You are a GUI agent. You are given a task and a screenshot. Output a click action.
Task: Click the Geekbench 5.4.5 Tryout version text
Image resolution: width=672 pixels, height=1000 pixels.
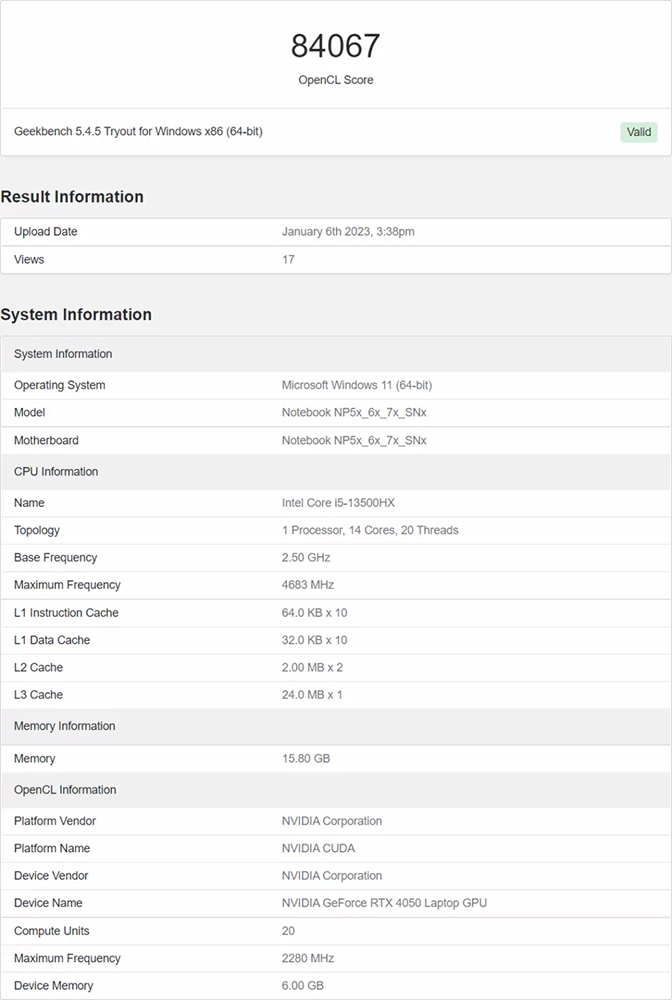[138, 131]
